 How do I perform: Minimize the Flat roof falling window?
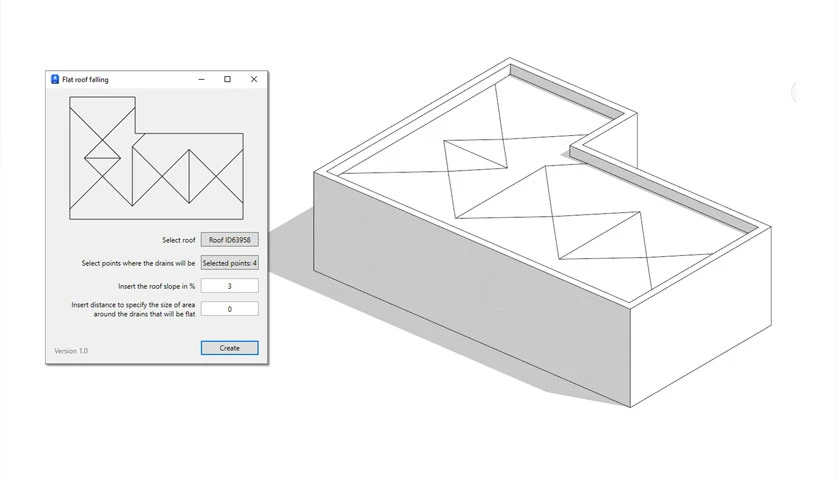[x=202, y=79]
